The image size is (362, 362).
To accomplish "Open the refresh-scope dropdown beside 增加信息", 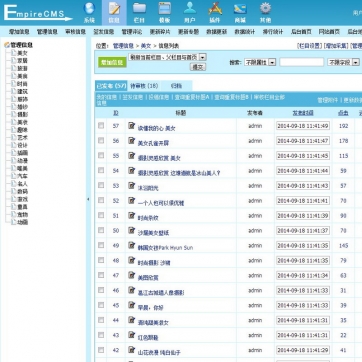I will [x=168, y=57].
